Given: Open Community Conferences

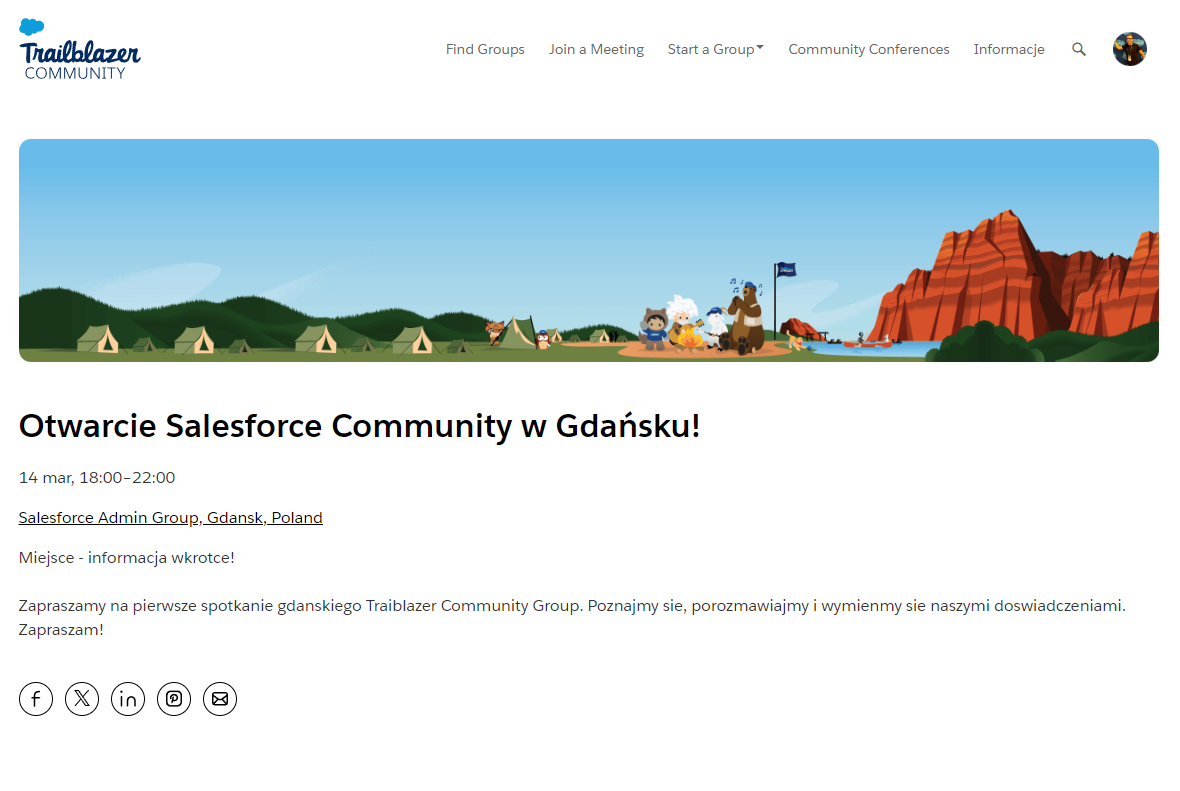Looking at the screenshot, I should (868, 49).
